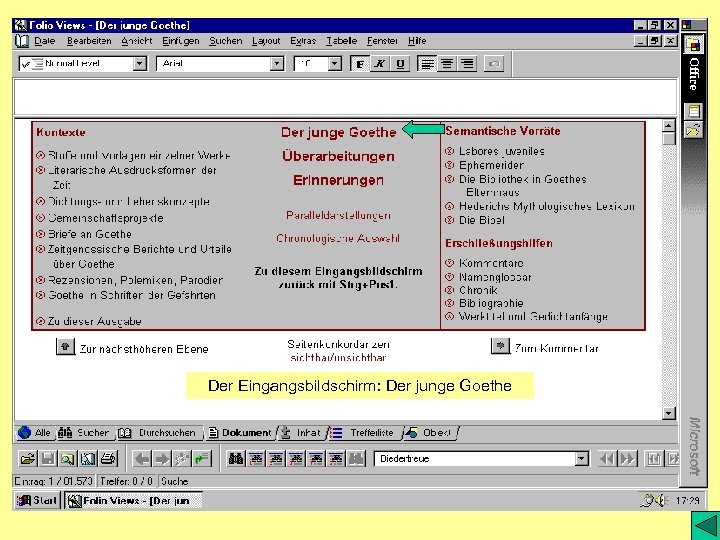Click the document scrollbar down arrow
This screenshot has width=720, height=540.
click(x=669, y=413)
